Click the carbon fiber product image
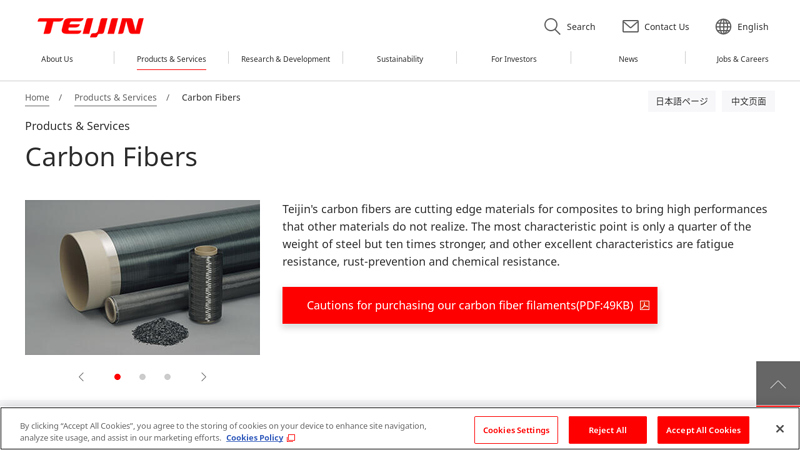This screenshot has width=800, height=450. [142, 277]
